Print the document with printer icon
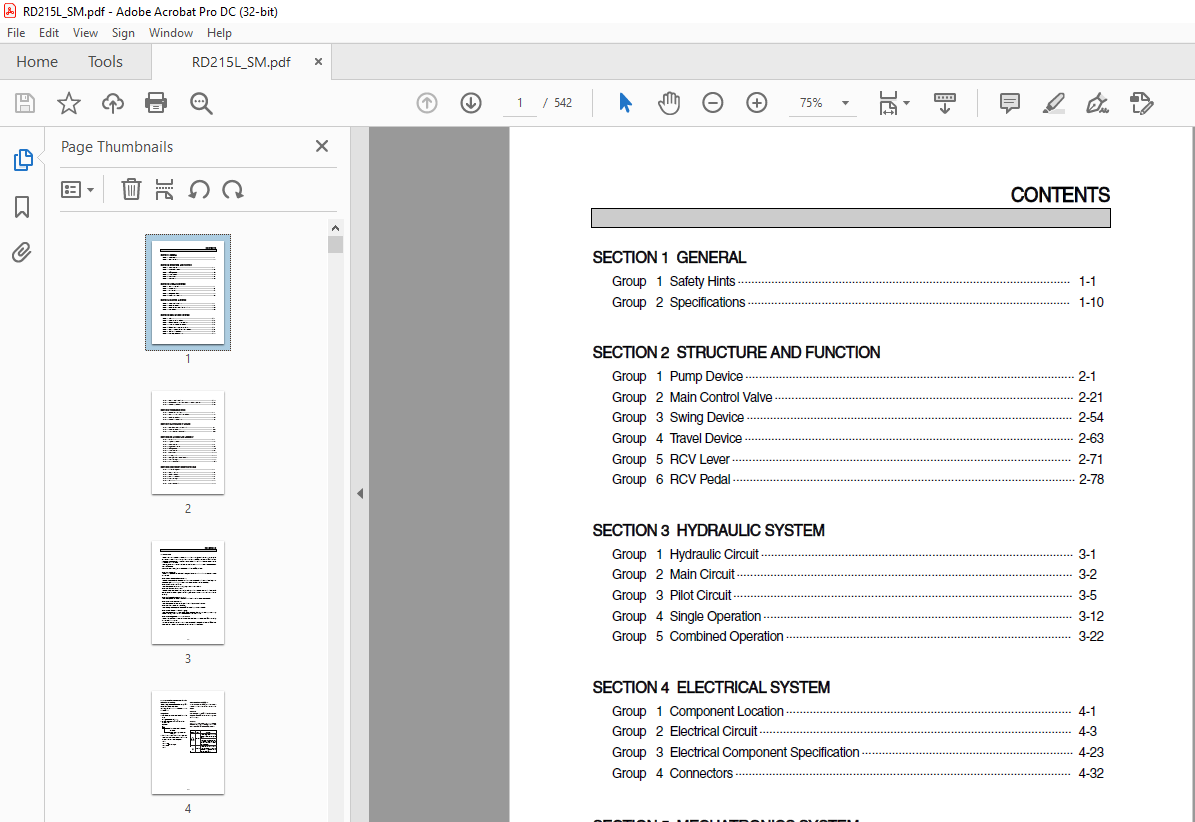 (156, 103)
